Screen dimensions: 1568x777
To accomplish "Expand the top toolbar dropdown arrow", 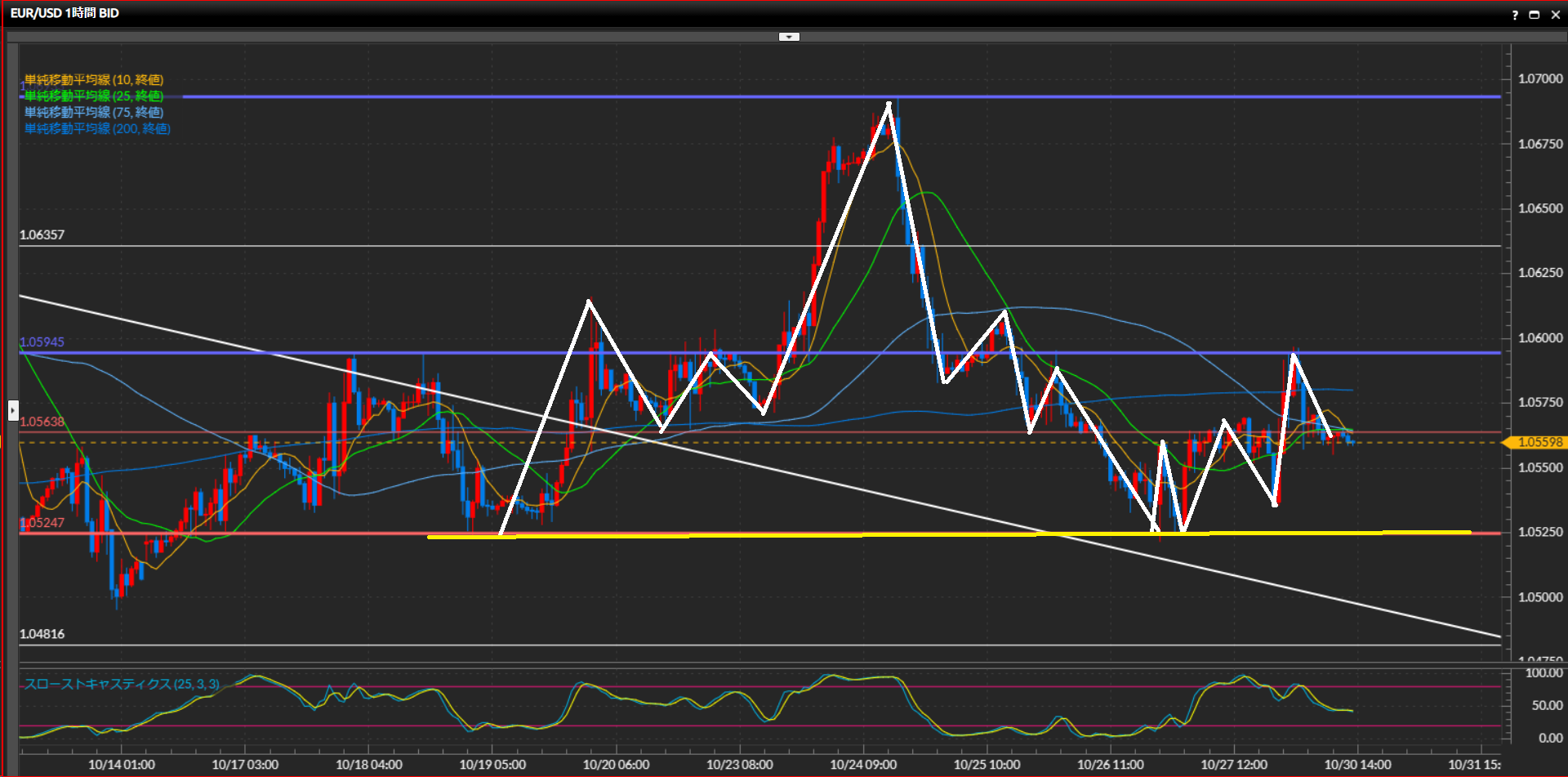I will pos(789,37).
